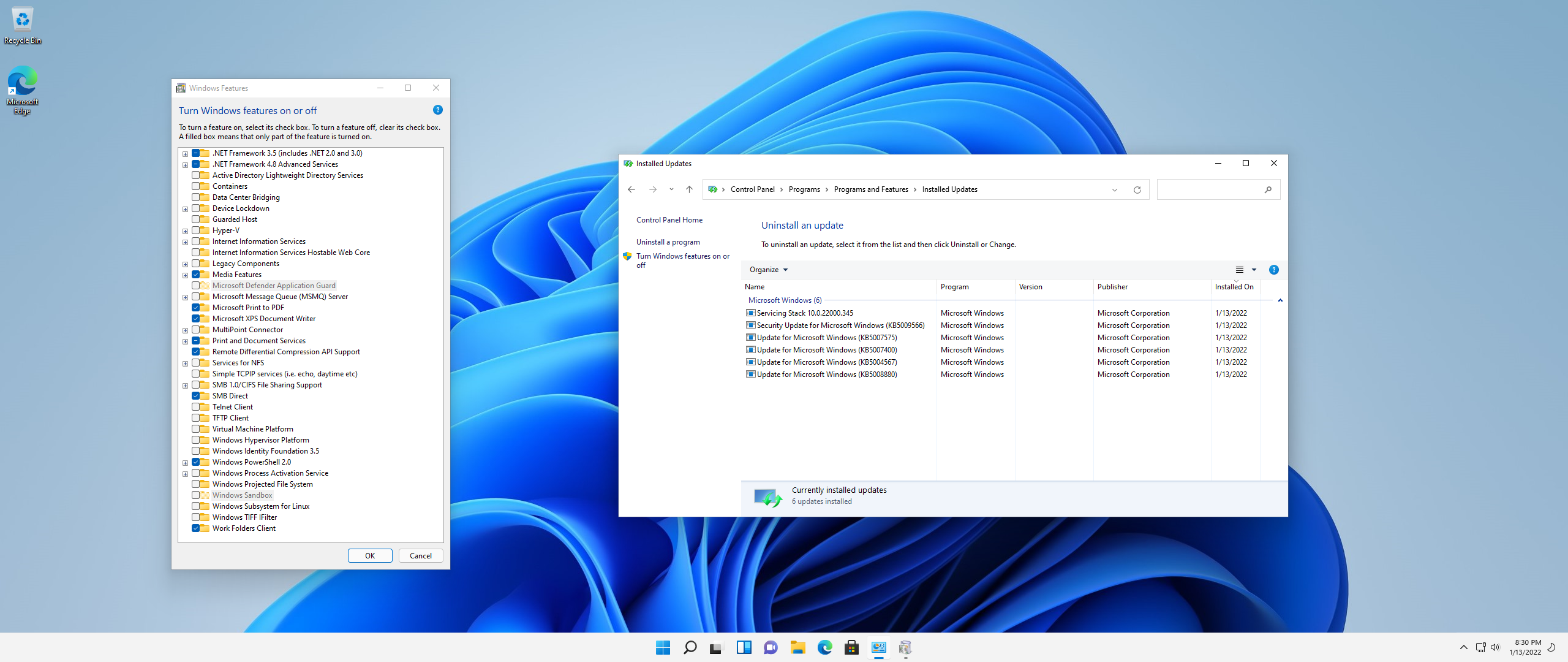Screen dimensions: 1568x662
Task: Uncheck Work Folders Client
Action: [195, 528]
